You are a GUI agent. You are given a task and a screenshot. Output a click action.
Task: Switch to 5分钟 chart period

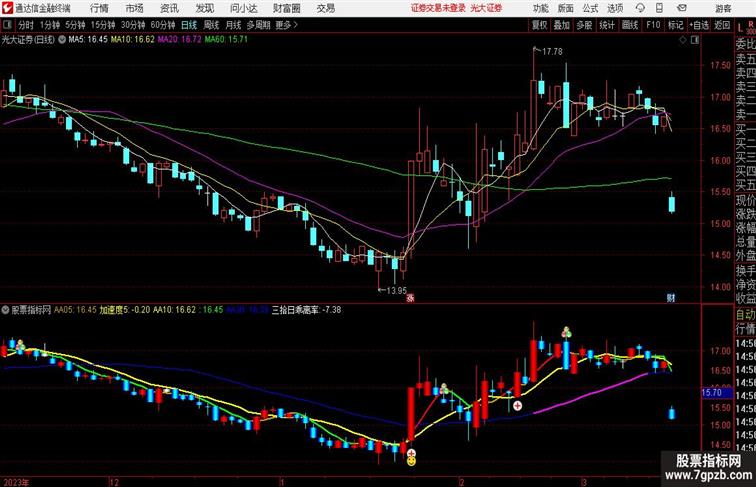pos(75,25)
